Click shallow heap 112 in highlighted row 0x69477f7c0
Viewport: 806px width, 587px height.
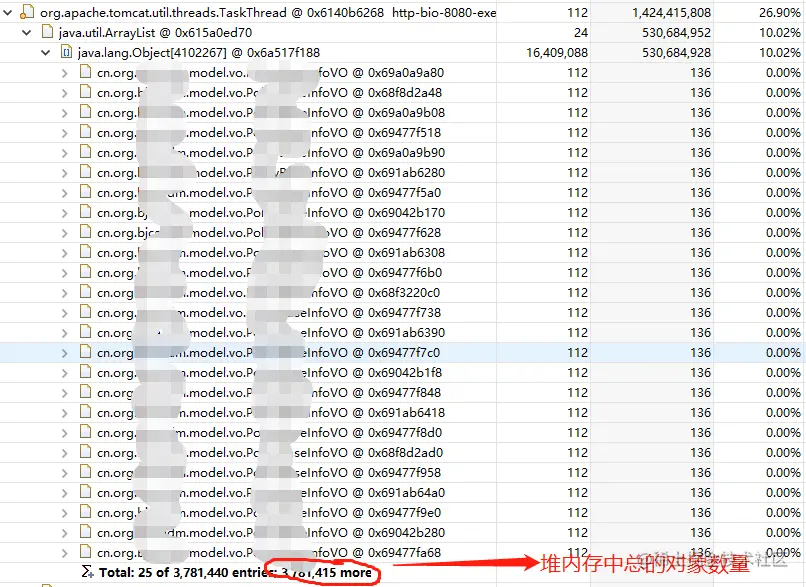coord(577,353)
